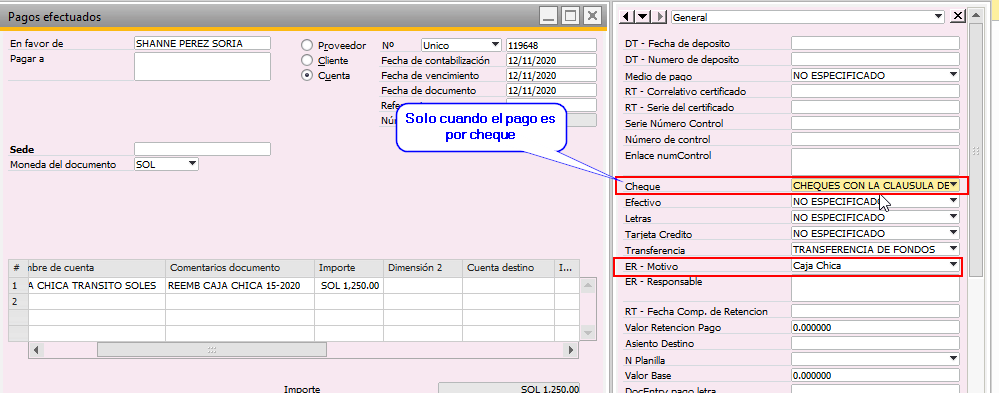Click the Importe column header
Screen dimensions: 999x393
[x=349, y=268]
